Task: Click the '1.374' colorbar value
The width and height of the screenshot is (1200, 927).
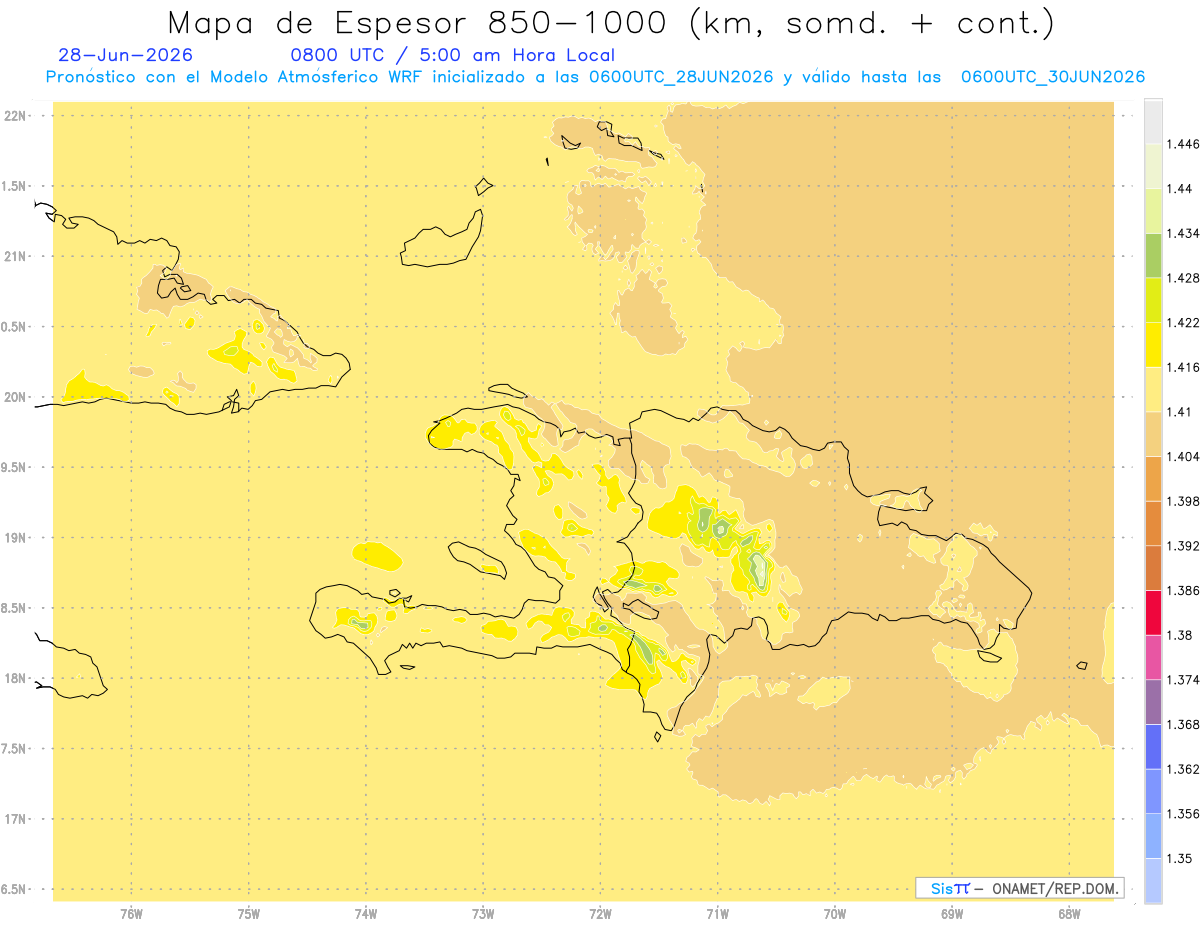Action: click(x=1182, y=679)
